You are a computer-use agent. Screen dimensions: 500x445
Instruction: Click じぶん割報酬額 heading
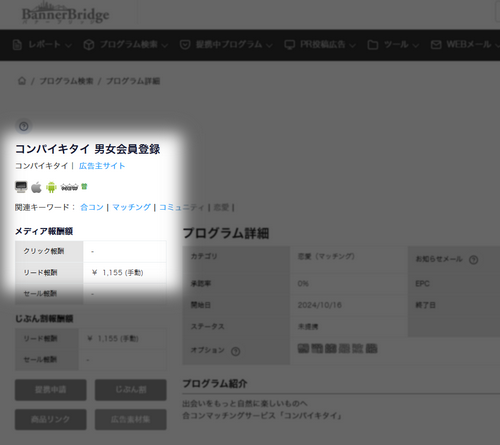tap(44, 319)
